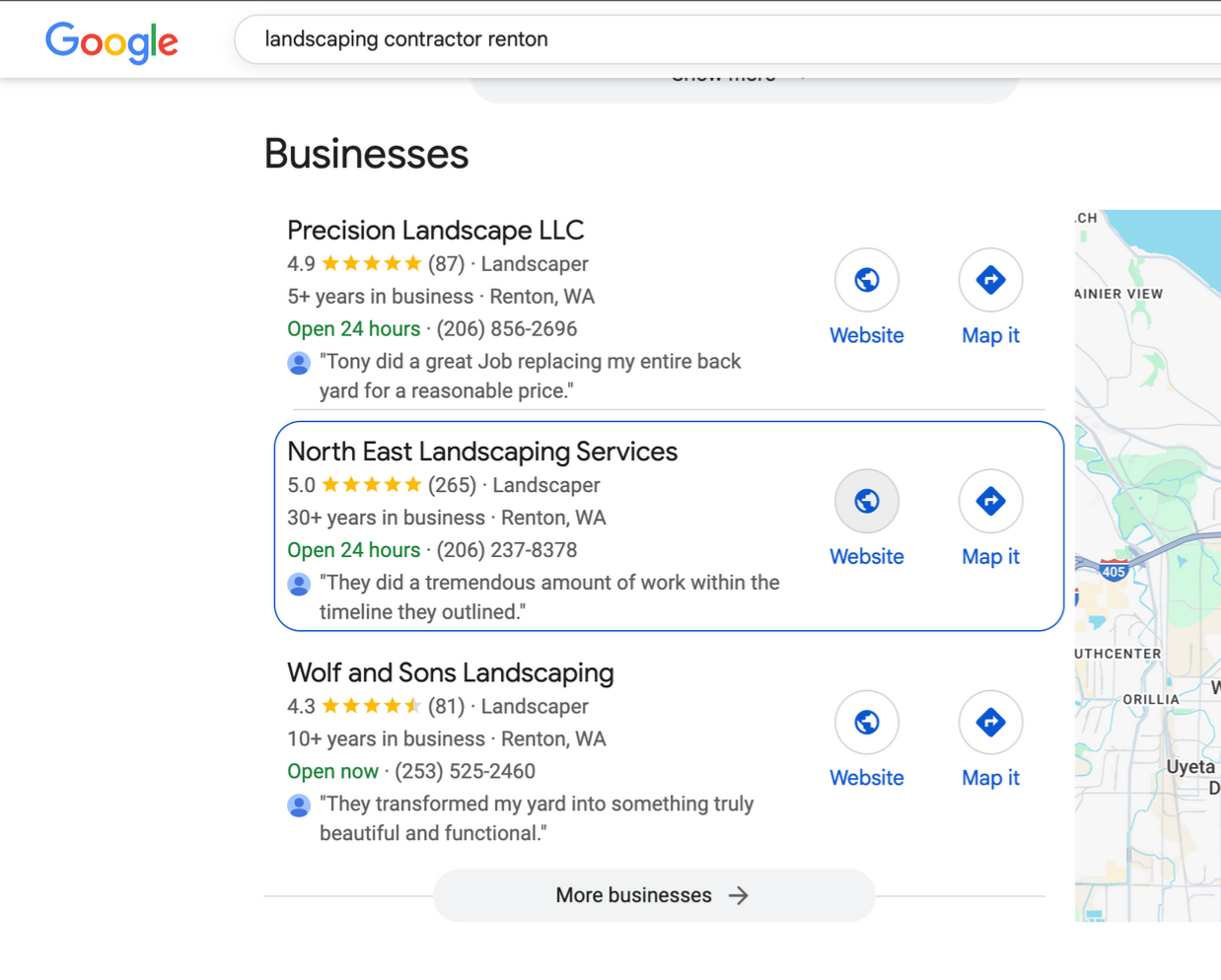The image size is (1221, 980).
Task: Click Wolf and Sons 'Open now' hours
Action: (x=332, y=771)
